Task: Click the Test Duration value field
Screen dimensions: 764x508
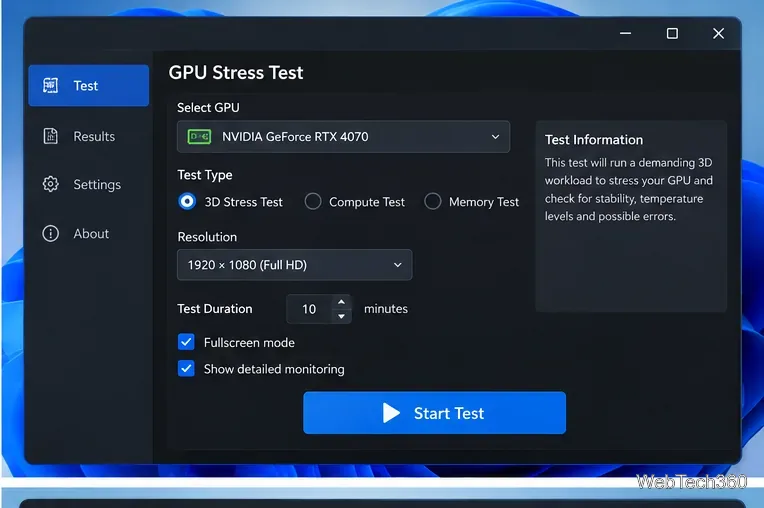Action: 310,309
